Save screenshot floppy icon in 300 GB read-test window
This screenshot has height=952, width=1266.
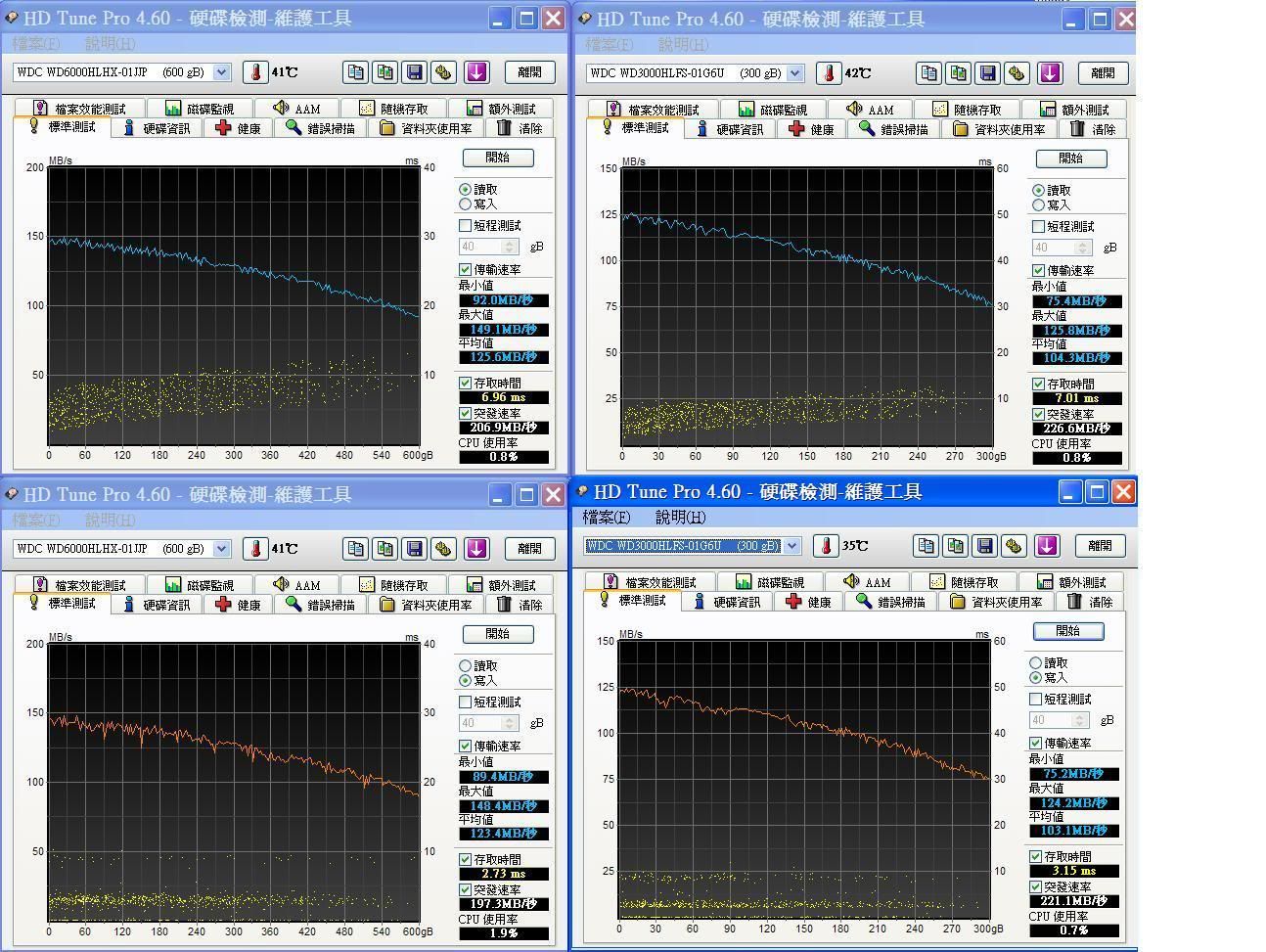coord(988,72)
